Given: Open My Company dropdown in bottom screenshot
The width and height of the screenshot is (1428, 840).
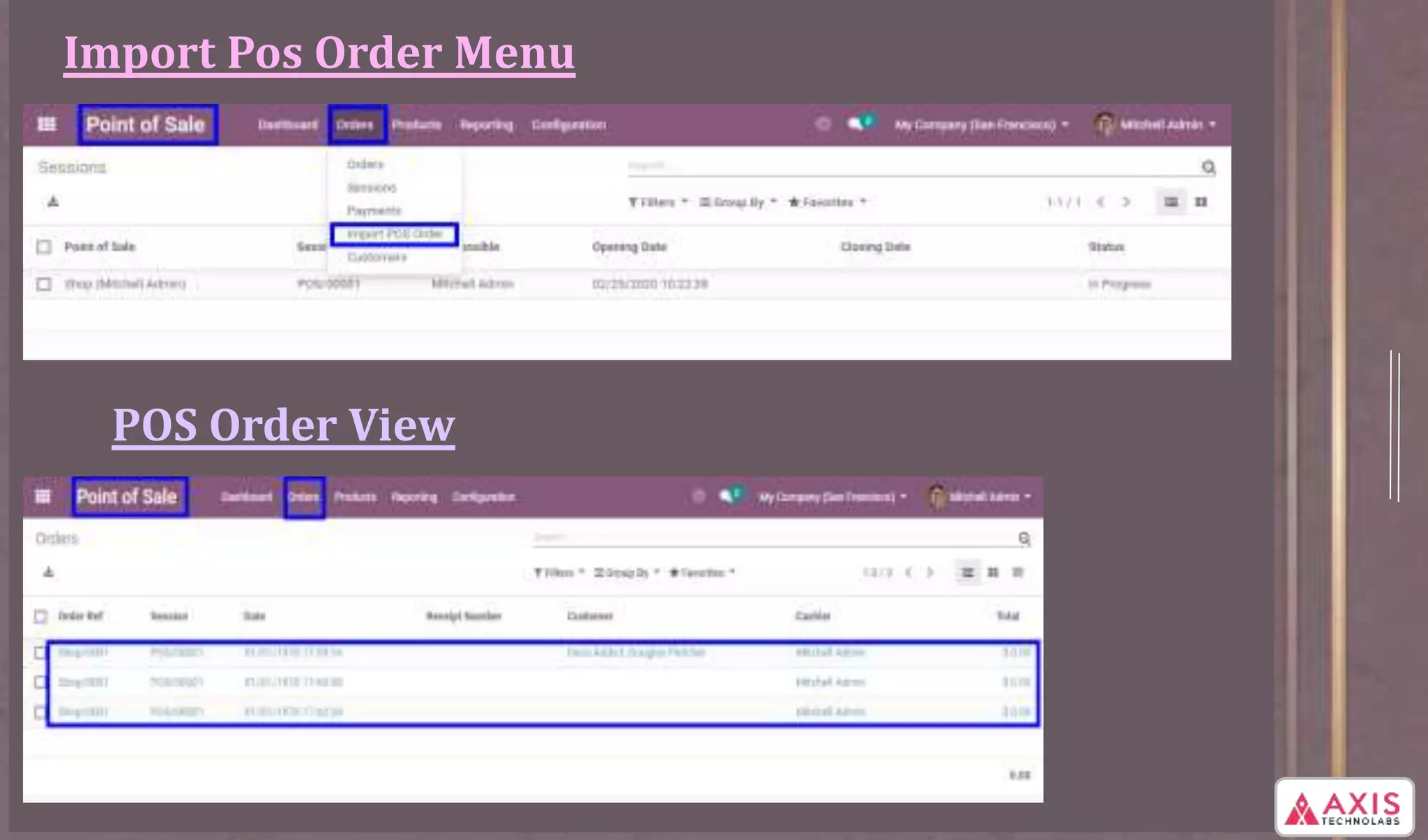Looking at the screenshot, I should 833,497.
